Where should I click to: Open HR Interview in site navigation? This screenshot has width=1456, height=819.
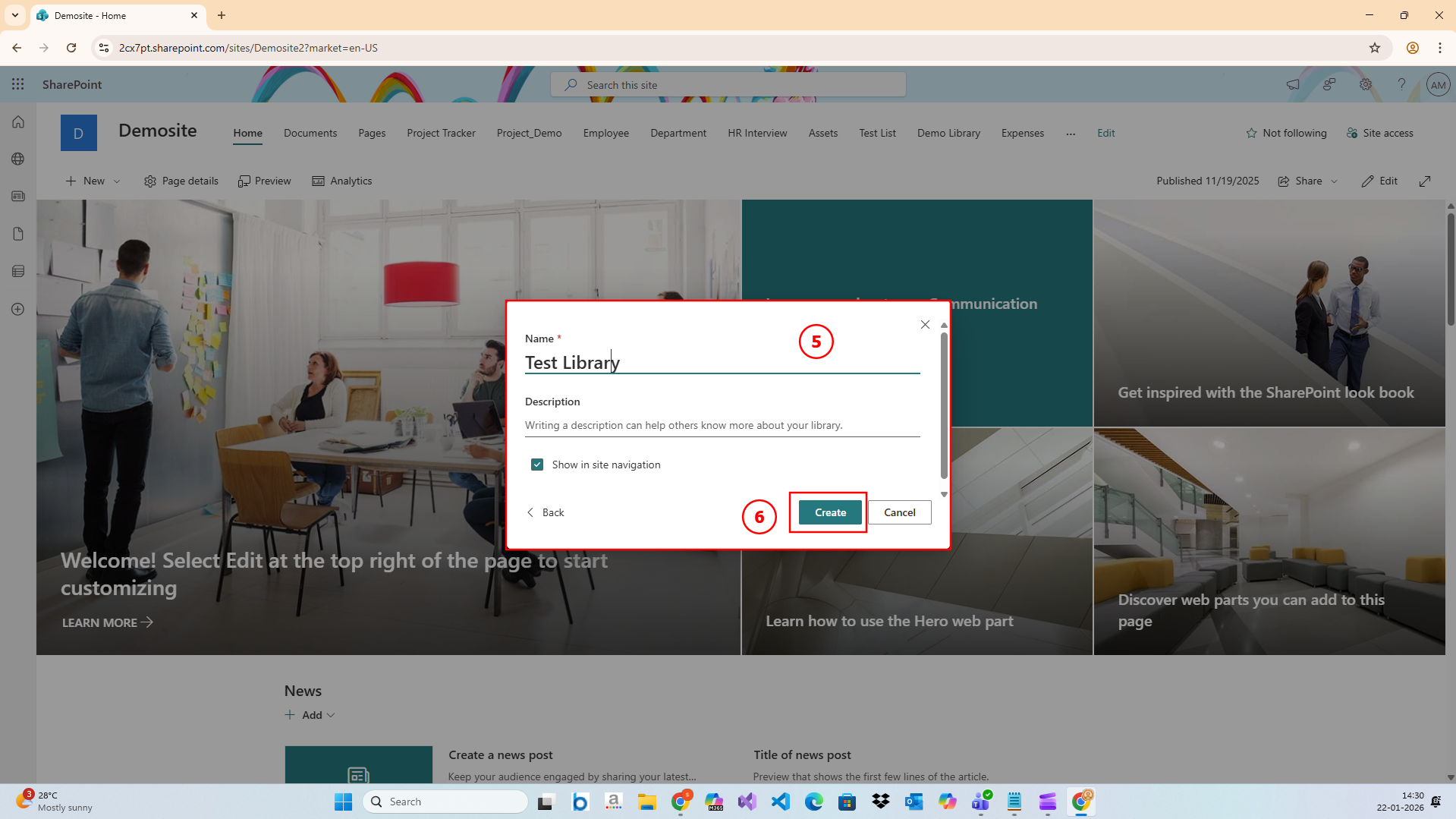click(757, 133)
